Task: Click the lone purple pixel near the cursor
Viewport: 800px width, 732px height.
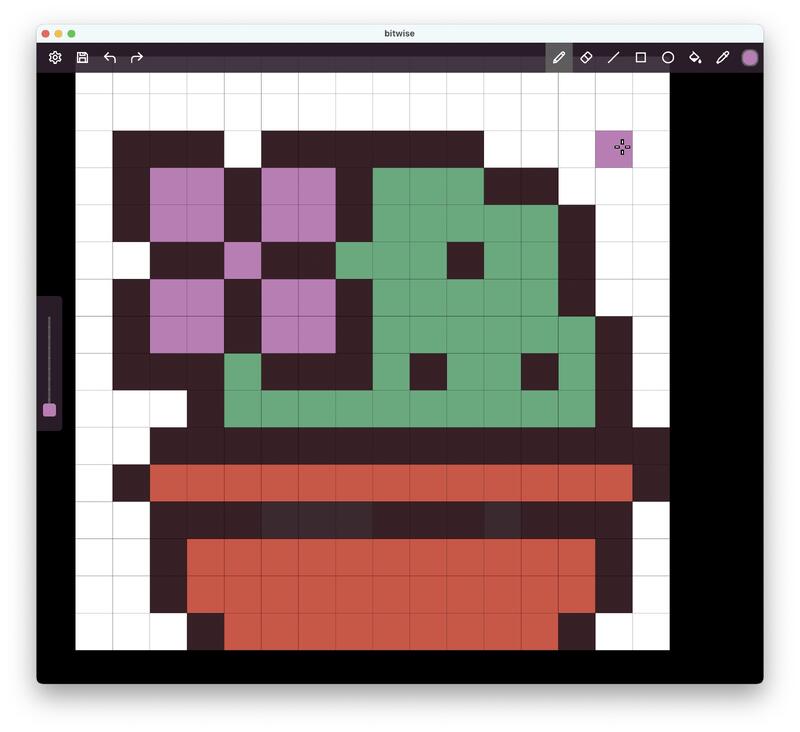Action: pyautogui.click(x=613, y=149)
